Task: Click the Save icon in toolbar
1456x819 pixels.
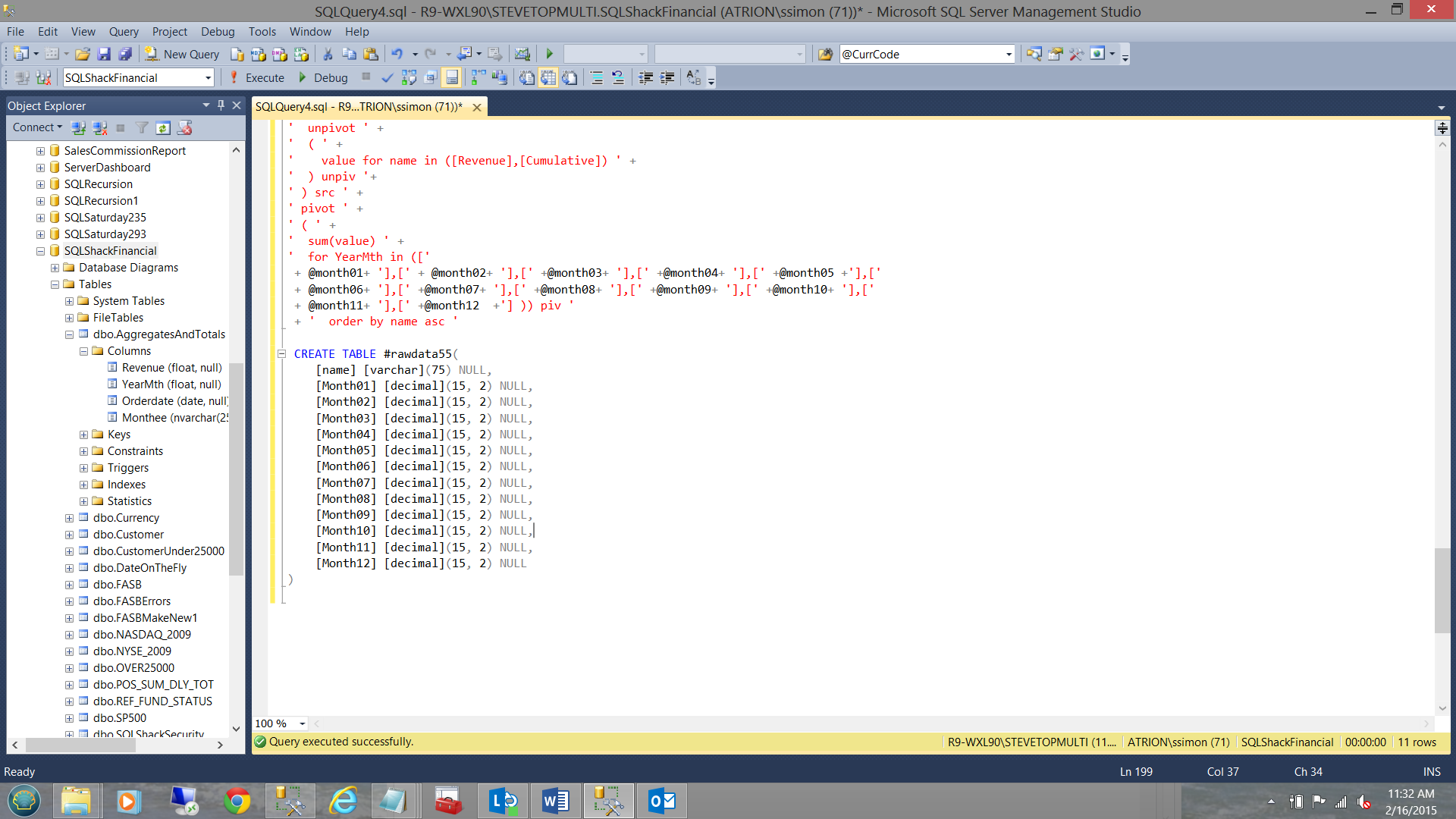Action: tap(104, 54)
